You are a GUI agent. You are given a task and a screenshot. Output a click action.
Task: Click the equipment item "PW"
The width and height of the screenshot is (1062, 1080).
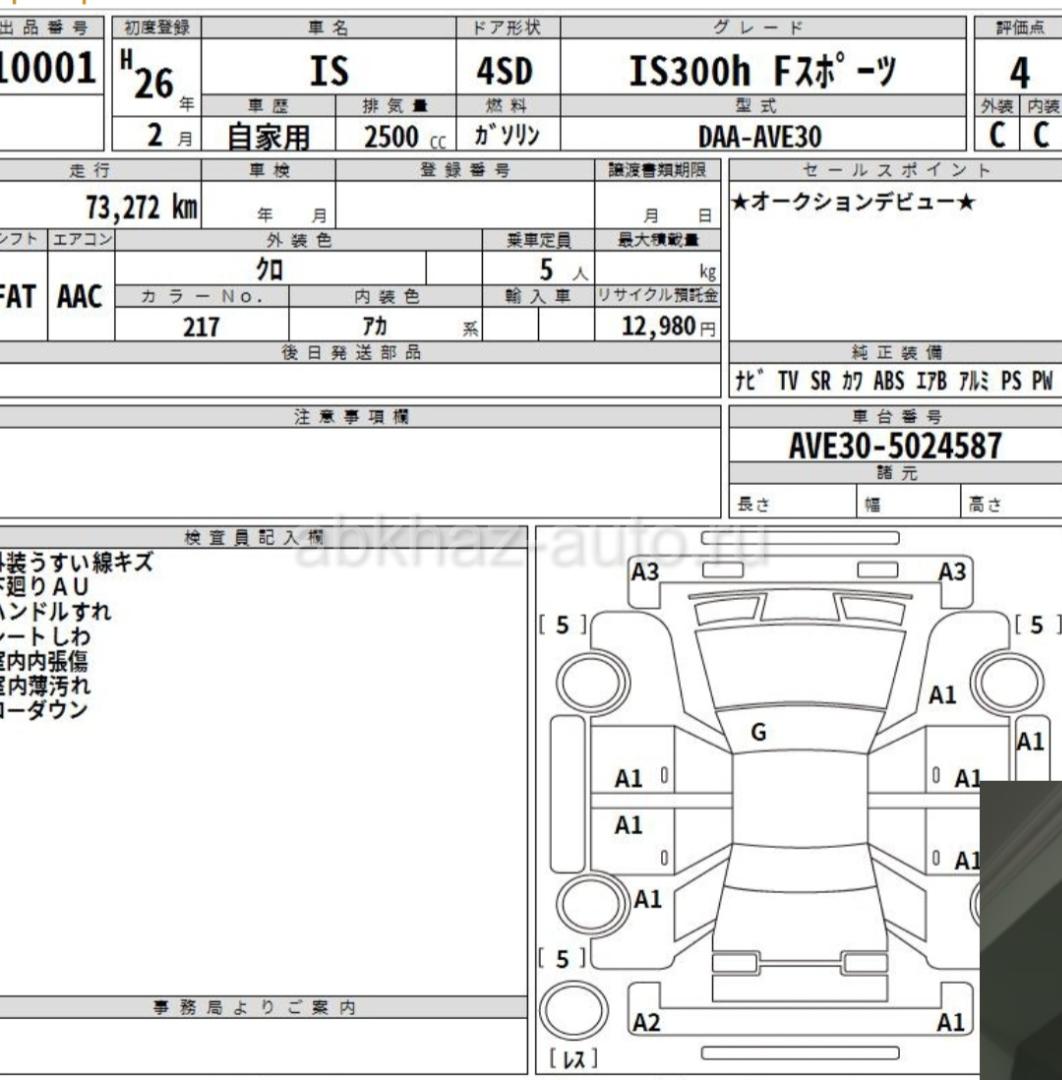click(x=1042, y=381)
